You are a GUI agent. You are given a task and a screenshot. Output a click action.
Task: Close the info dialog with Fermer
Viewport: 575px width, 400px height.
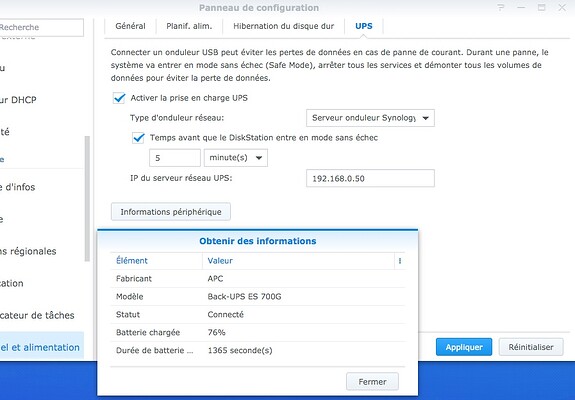tap(372, 382)
